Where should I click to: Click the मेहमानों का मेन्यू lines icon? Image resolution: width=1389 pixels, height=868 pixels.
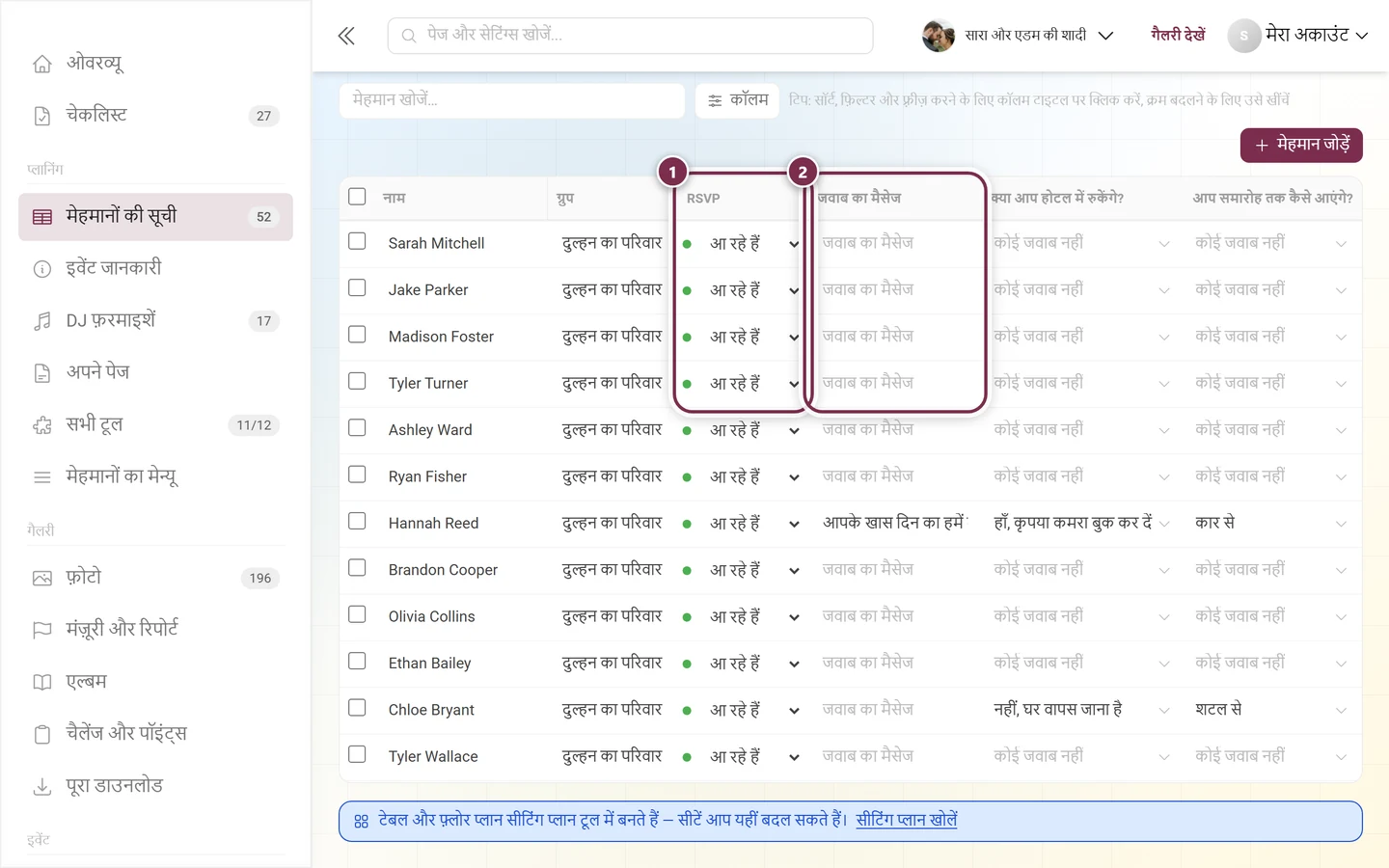click(42, 477)
